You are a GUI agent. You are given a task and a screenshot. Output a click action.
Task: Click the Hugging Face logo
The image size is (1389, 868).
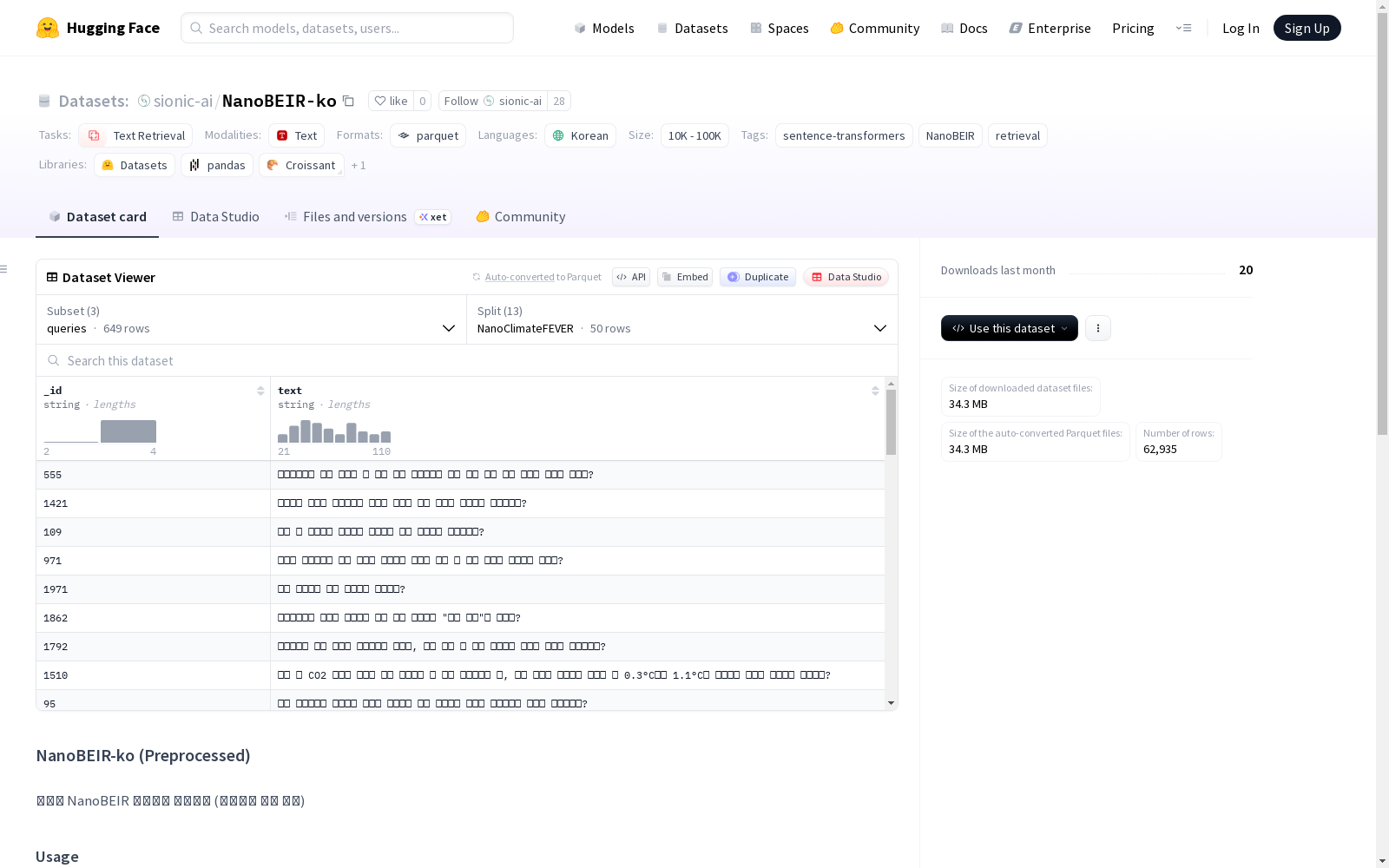point(97,28)
